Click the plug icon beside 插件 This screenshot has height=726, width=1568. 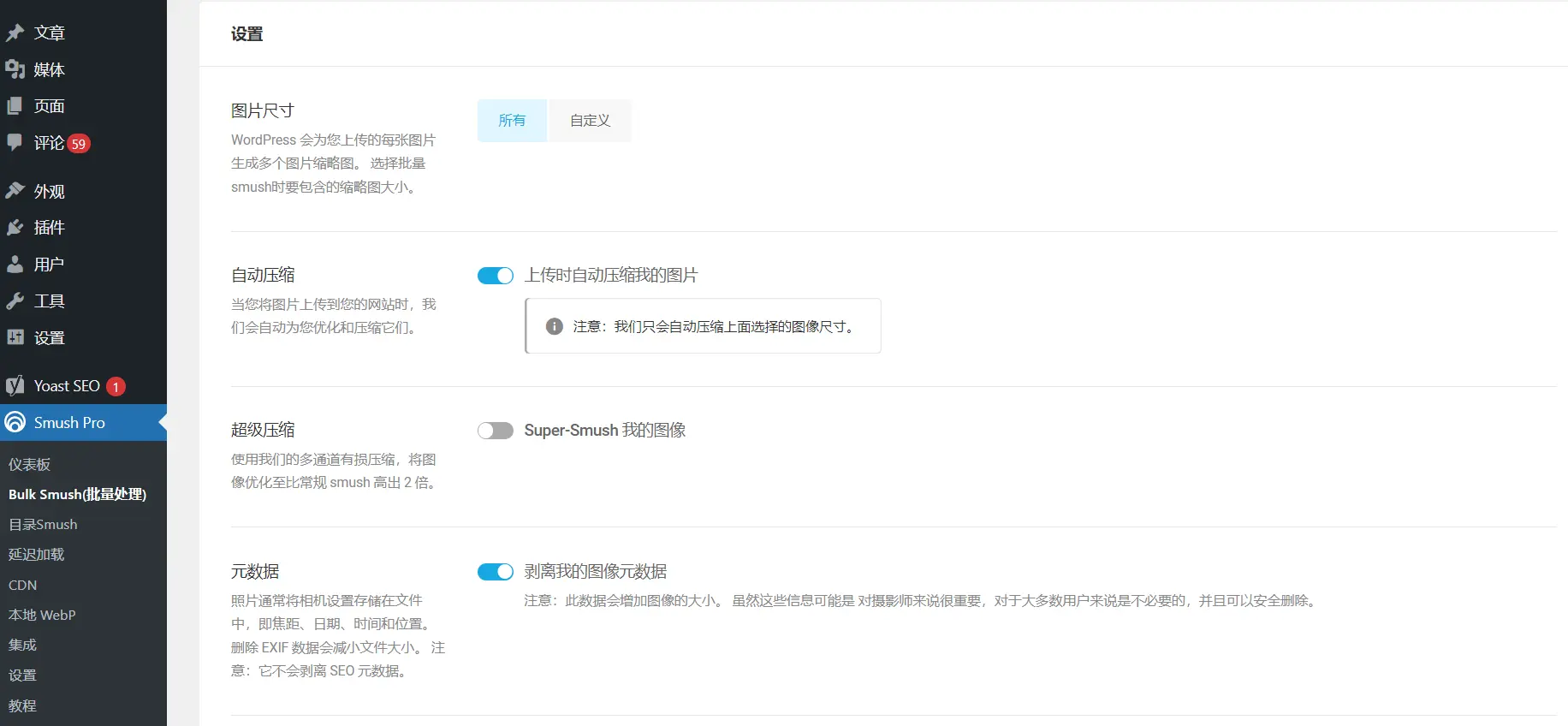click(x=15, y=228)
